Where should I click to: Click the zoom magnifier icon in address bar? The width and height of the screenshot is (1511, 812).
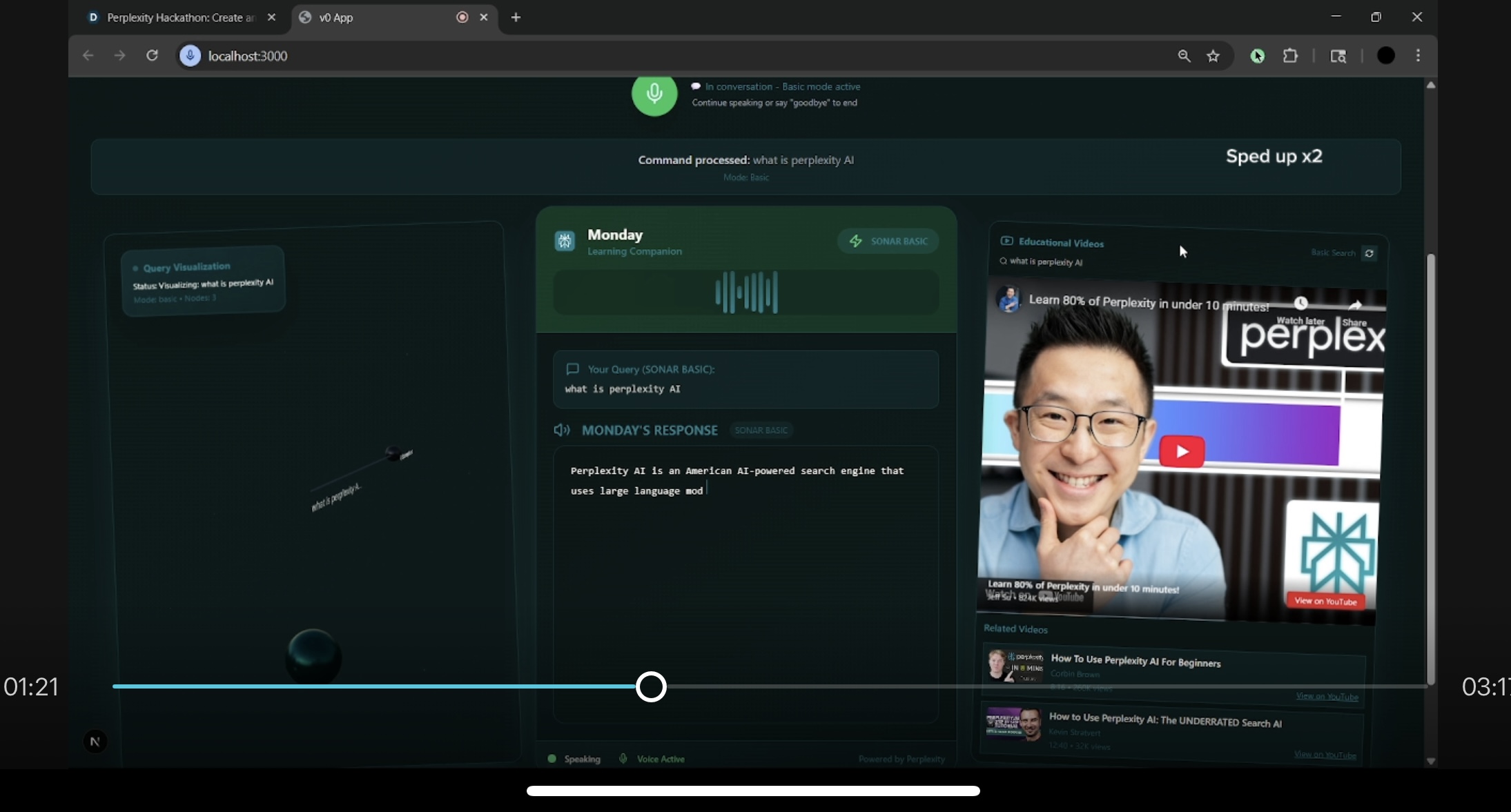click(1184, 56)
